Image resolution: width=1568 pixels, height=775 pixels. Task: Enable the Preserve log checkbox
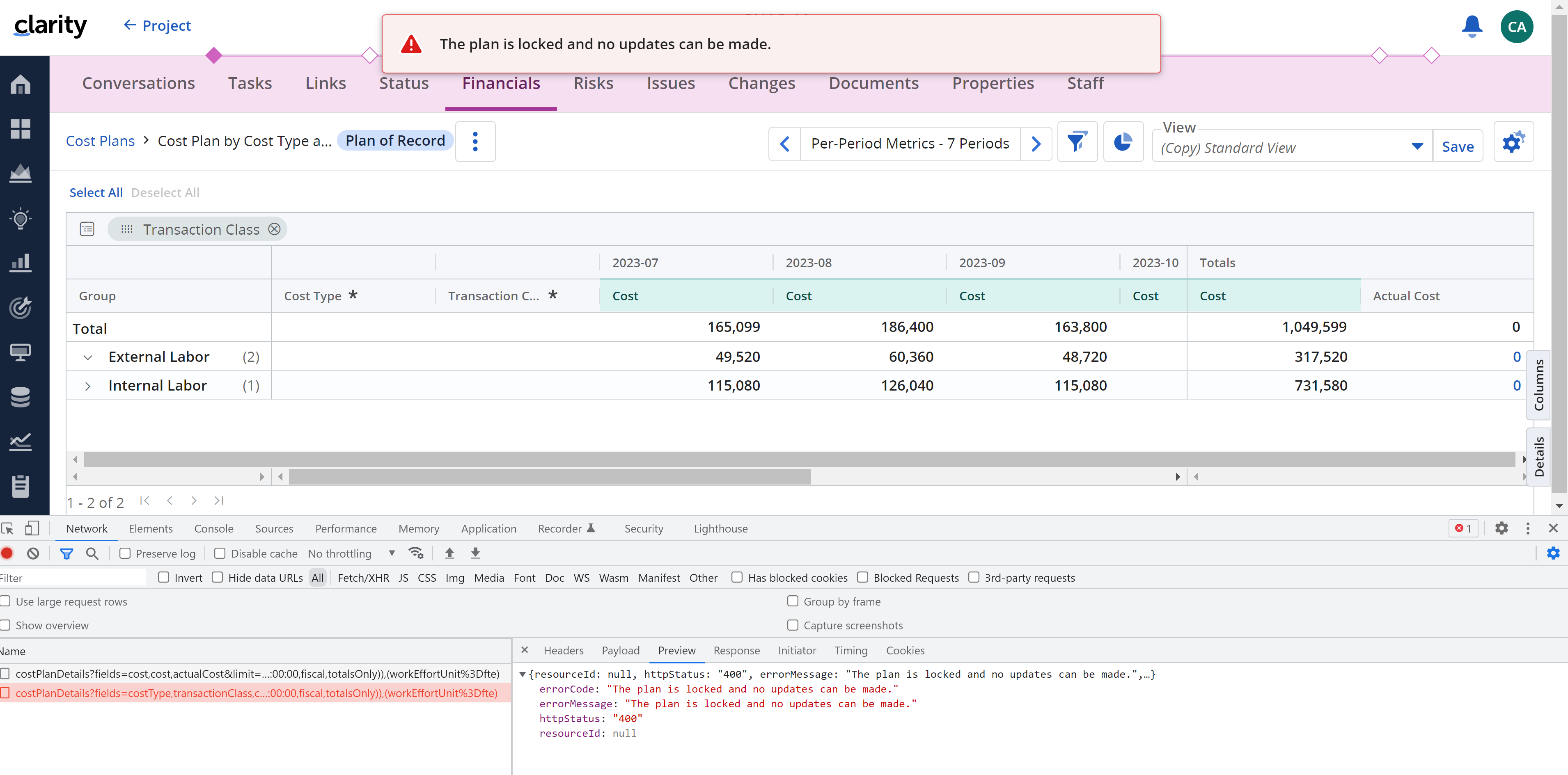pos(125,553)
